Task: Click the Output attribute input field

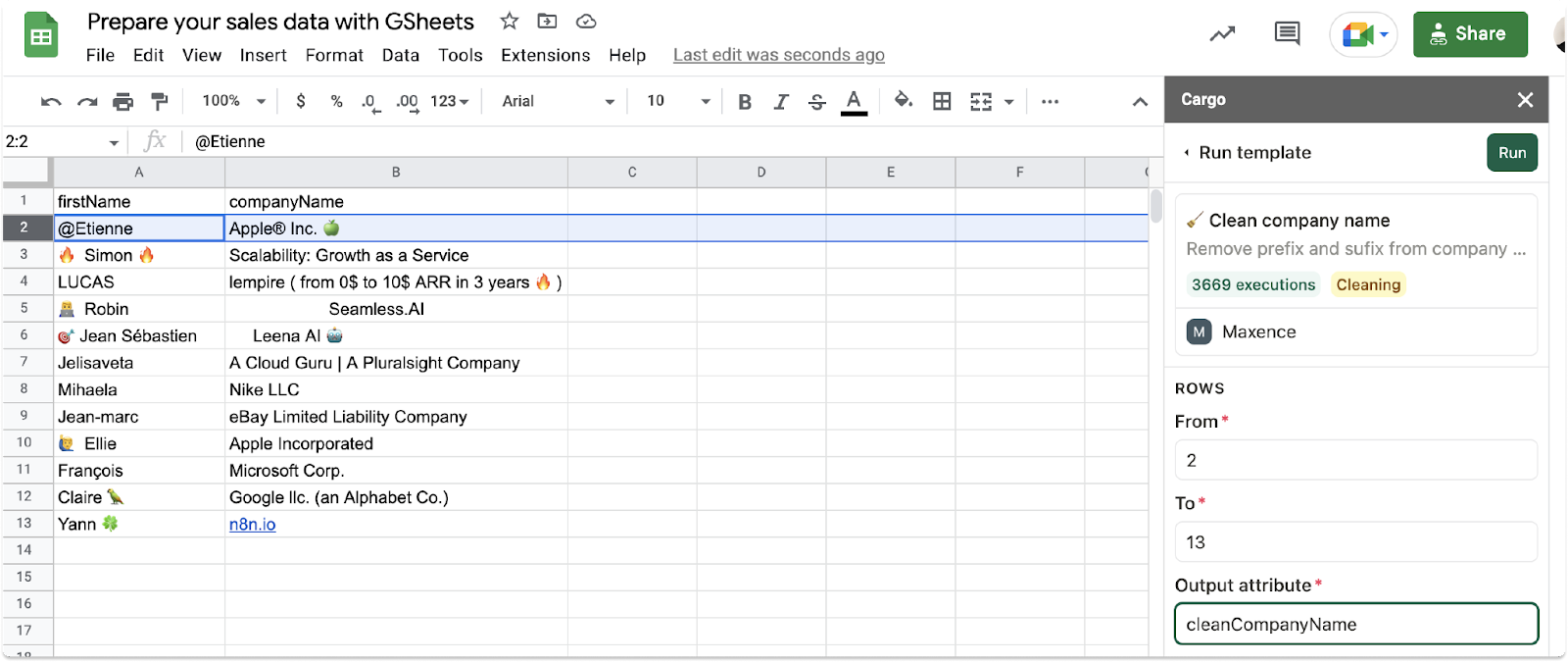Action: [x=1356, y=624]
